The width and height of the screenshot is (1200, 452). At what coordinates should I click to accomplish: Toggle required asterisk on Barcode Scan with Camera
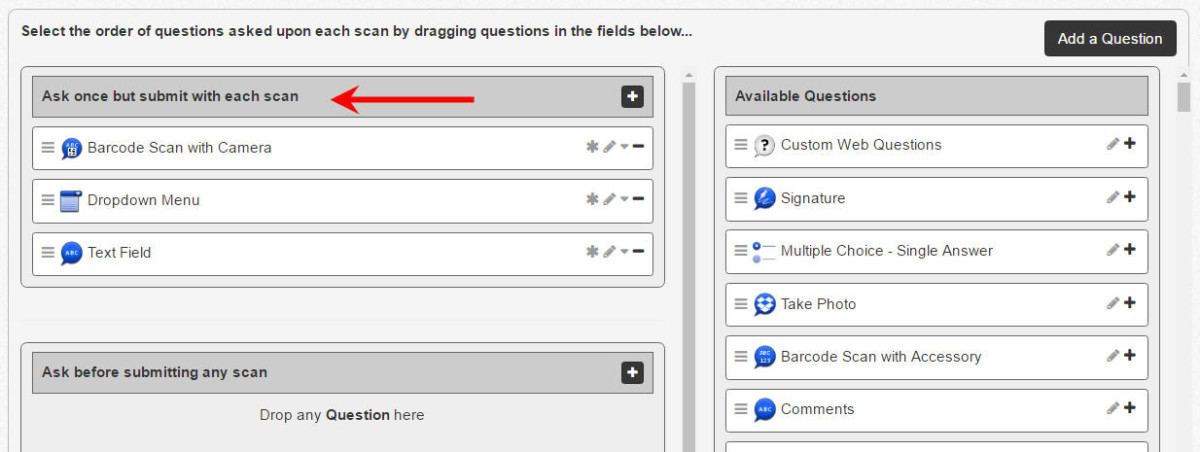(592, 147)
